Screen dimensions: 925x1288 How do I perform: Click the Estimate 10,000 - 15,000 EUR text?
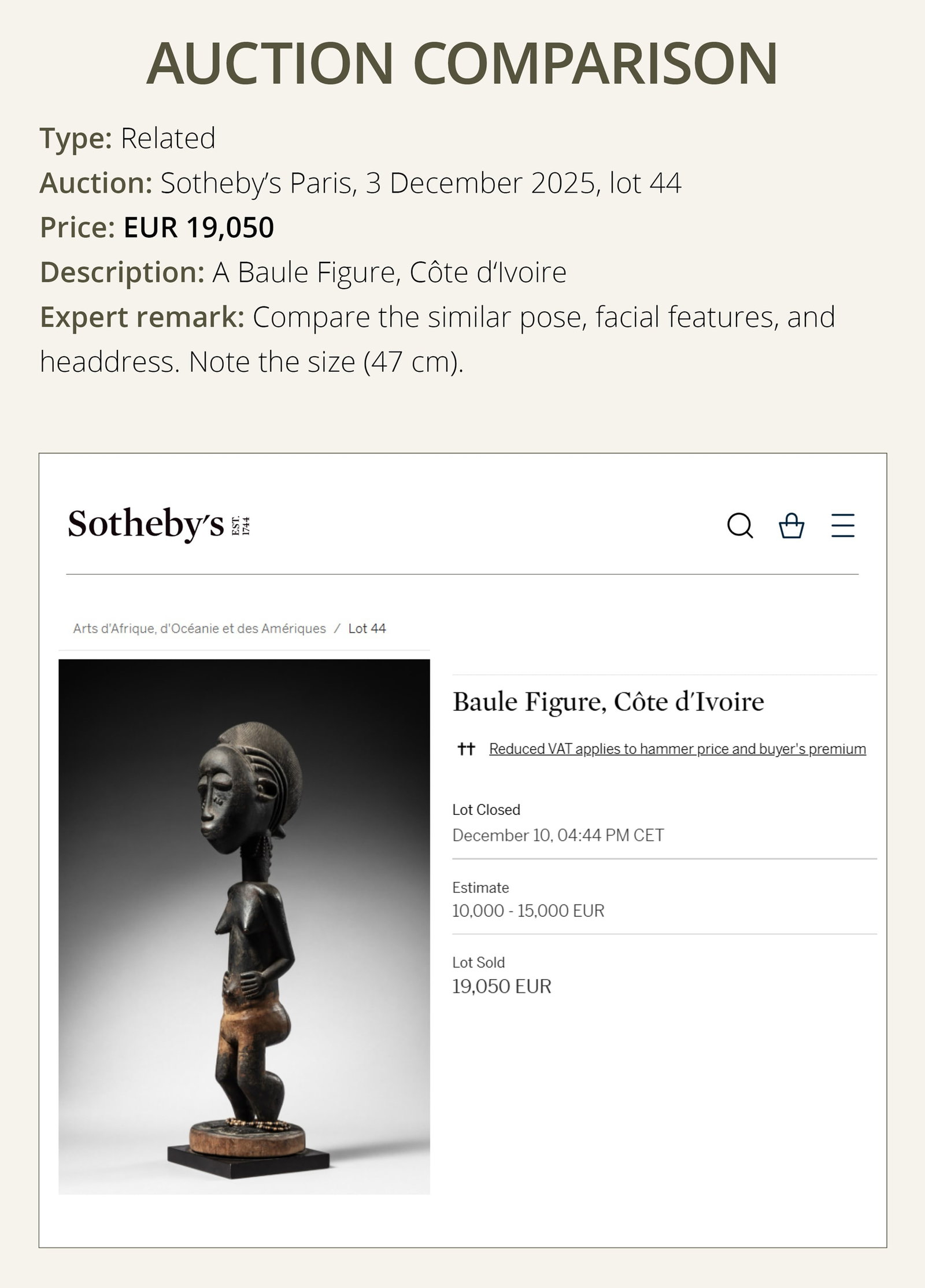[x=527, y=911]
